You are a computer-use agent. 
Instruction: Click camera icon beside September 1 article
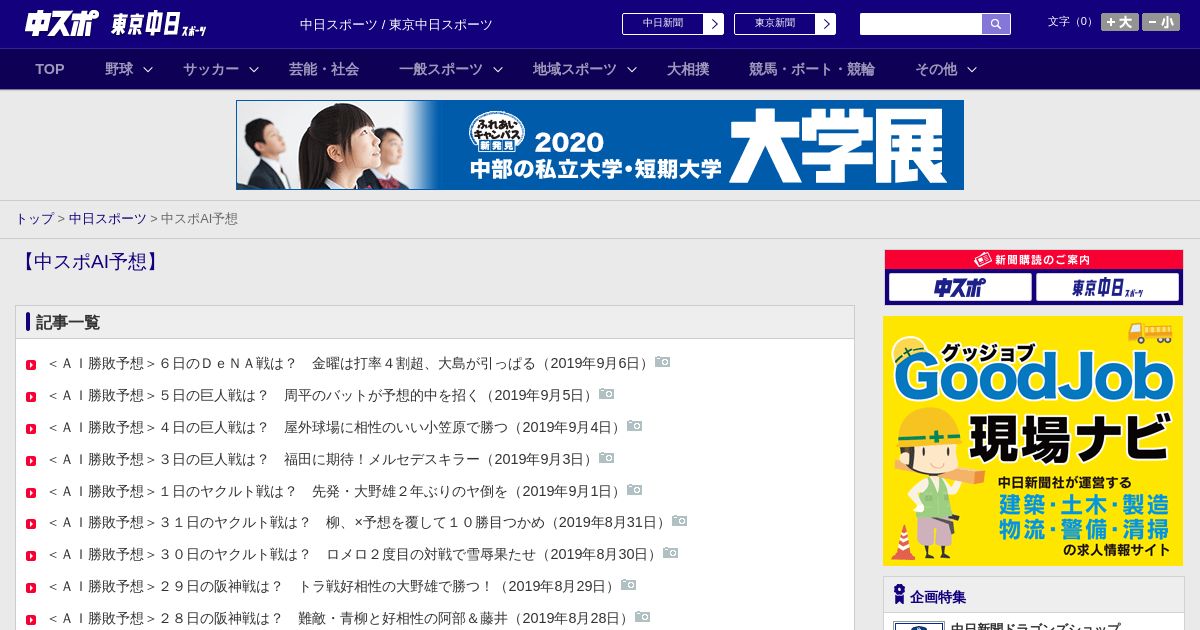(x=635, y=490)
